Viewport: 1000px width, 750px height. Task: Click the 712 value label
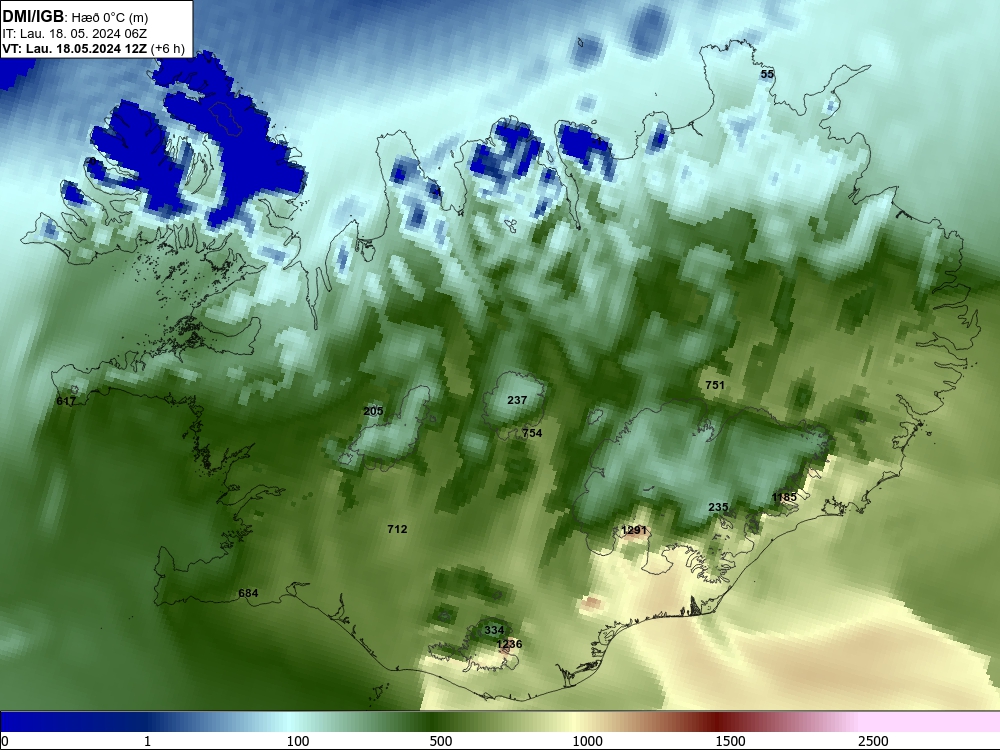pyautogui.click(x=397, y=529)
